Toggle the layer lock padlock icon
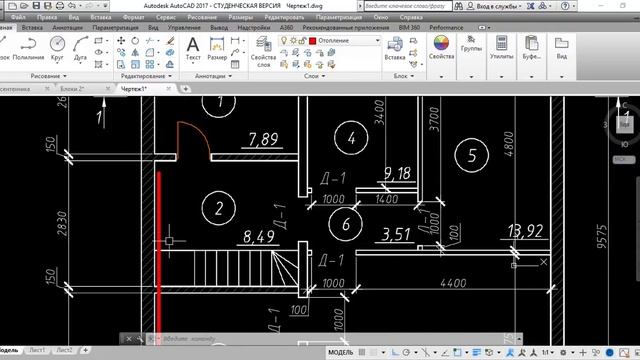The image size is (640, 360). (x=302, y=40)
